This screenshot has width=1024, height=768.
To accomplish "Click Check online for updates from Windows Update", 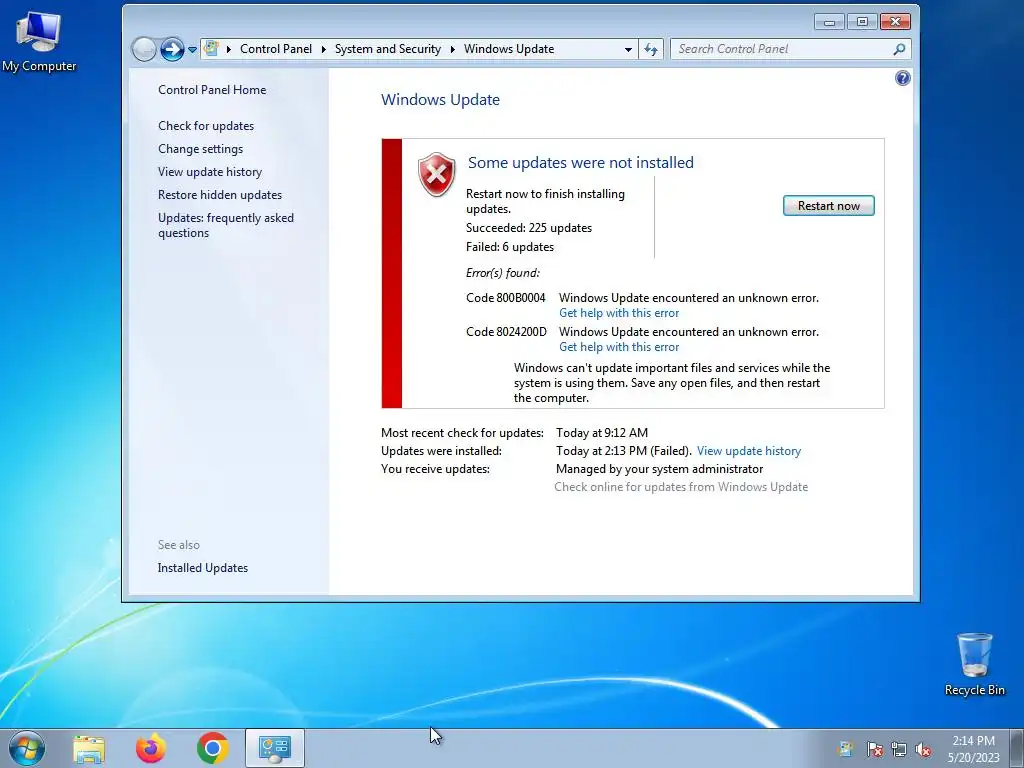I will coord(681,487).
